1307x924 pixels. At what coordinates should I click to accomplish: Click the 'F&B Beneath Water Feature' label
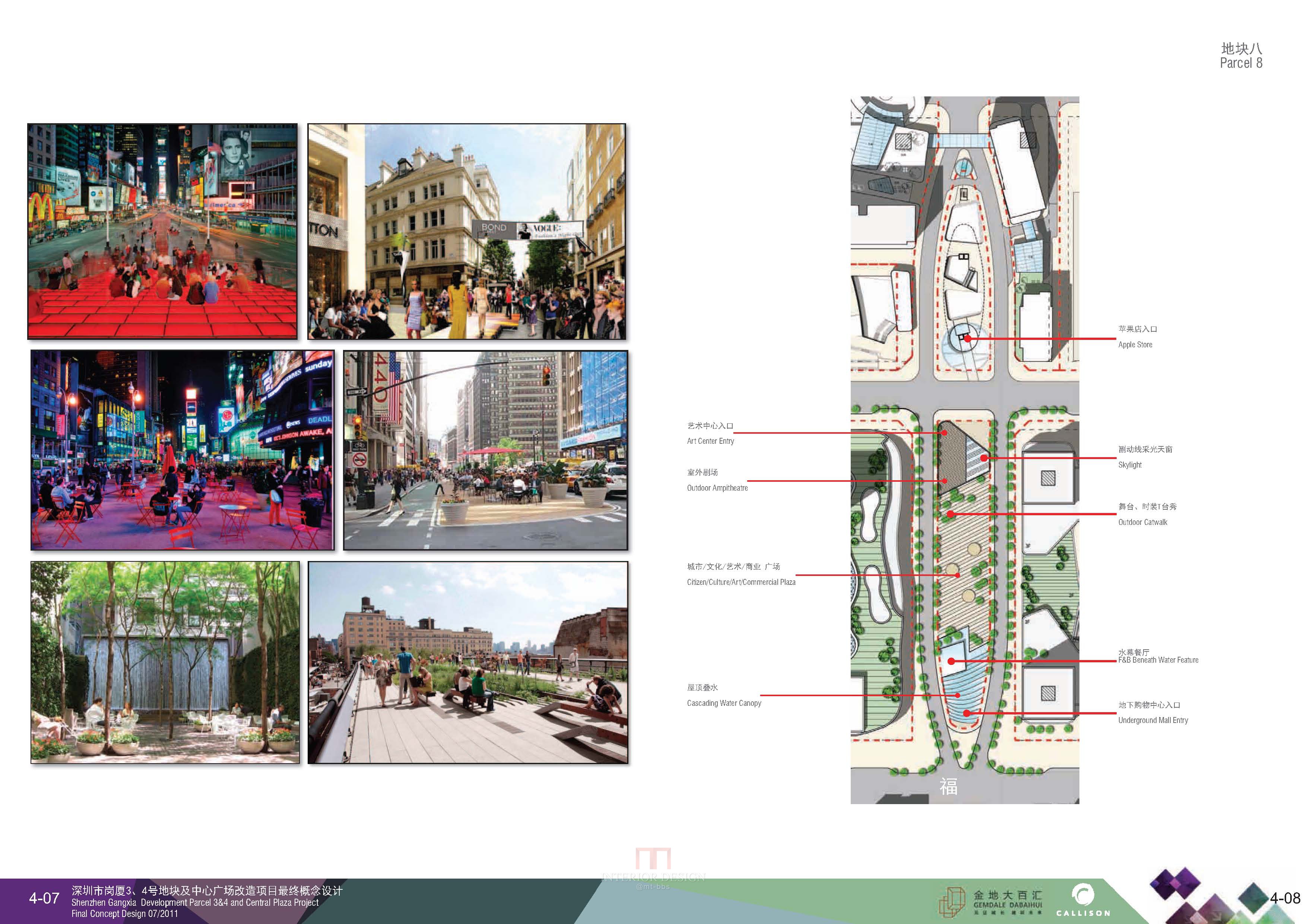(1158, 660)
